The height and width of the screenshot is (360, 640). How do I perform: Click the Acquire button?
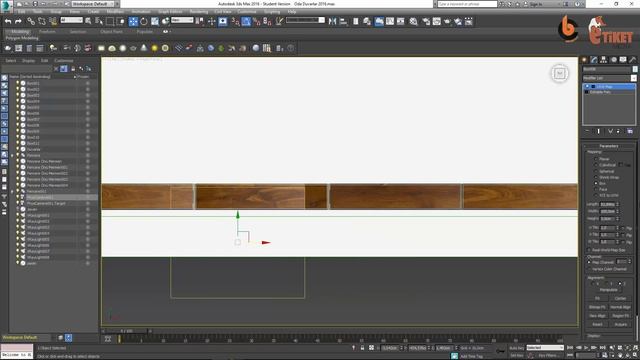pos(620,324)
